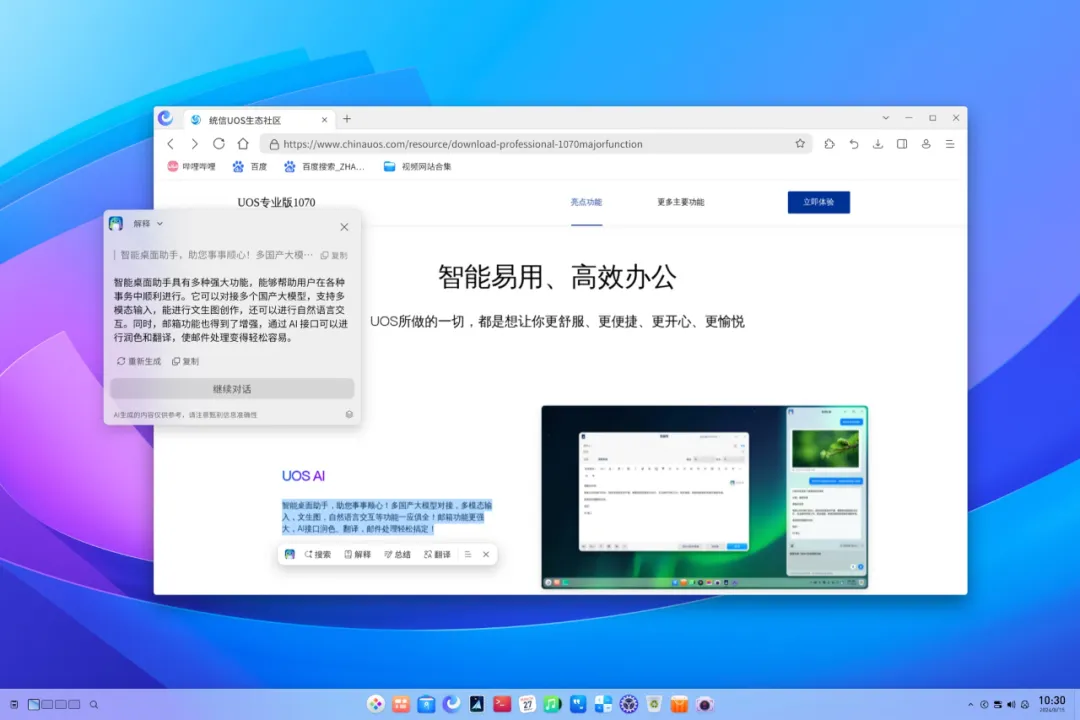Open the more options menu on the floating toolbar
The width and height of the screenshot is (1080, 720).
[x=468, y=554]
